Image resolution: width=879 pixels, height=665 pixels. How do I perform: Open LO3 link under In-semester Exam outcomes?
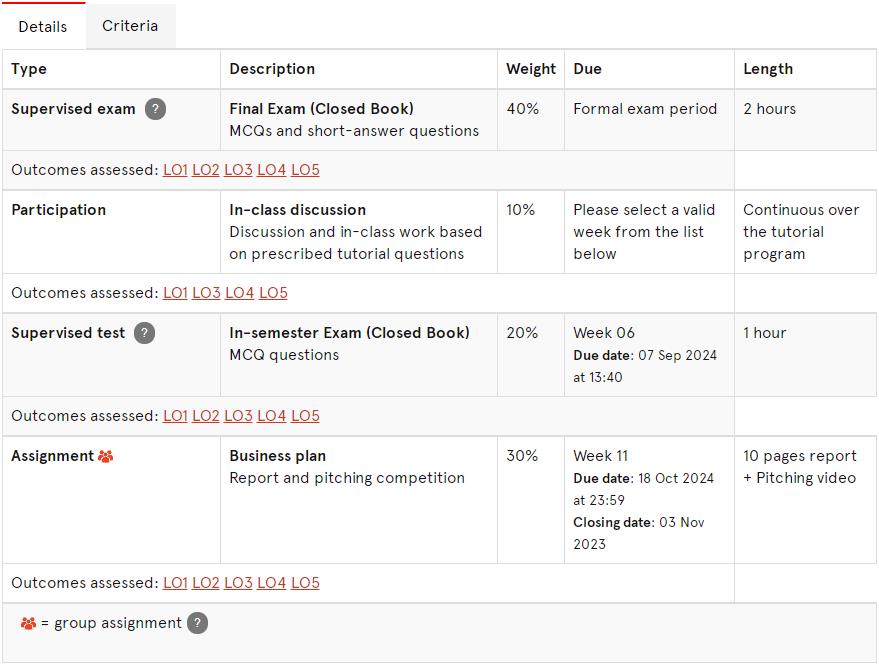(238, 416)
